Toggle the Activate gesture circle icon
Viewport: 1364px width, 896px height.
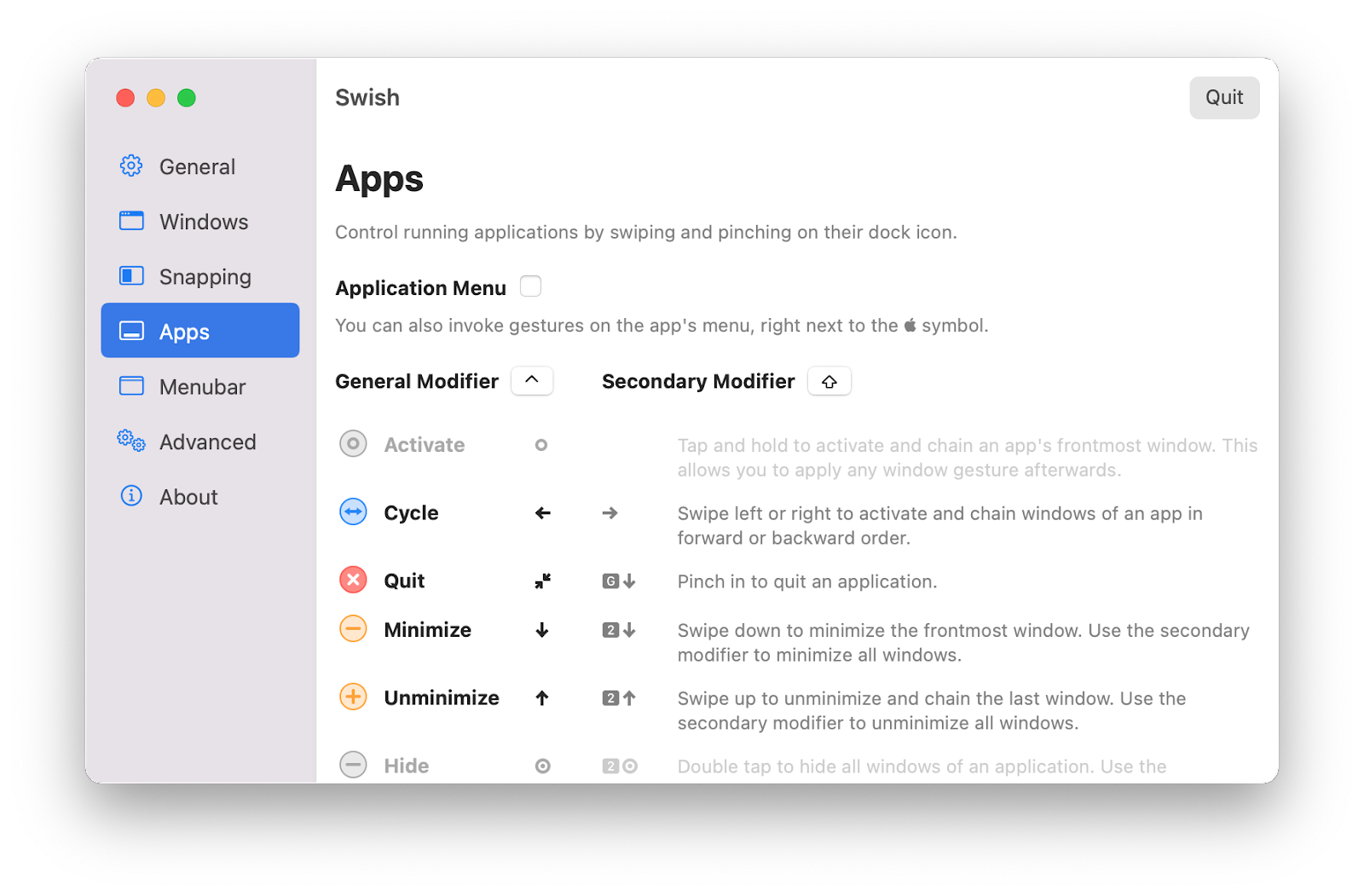tap(353, 444)
